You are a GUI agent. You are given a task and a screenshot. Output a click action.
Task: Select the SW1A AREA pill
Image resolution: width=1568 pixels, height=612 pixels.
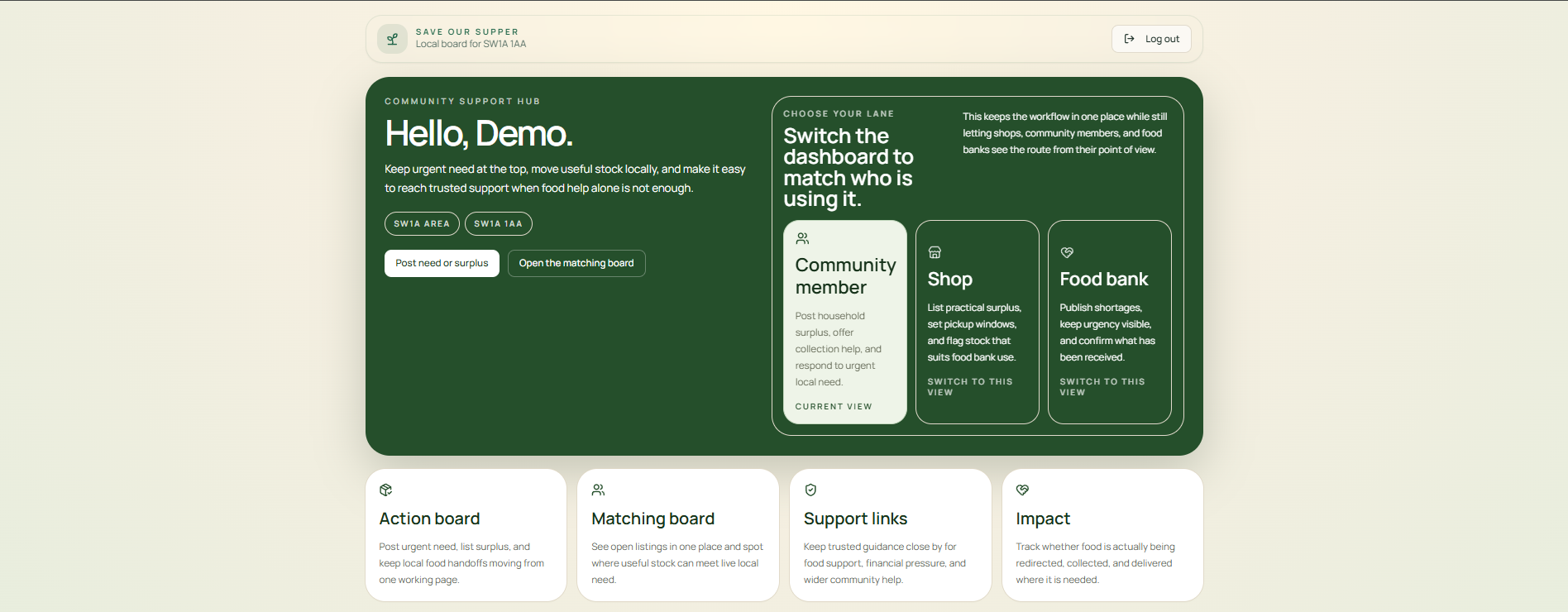(422, 223)
